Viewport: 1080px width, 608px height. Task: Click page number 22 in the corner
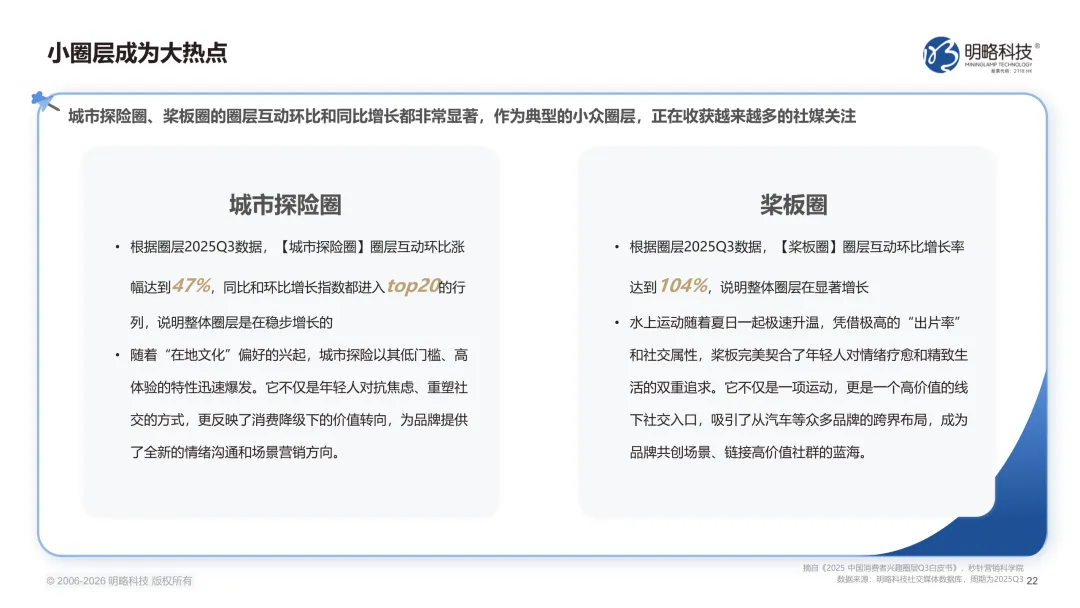[1033, 579]
